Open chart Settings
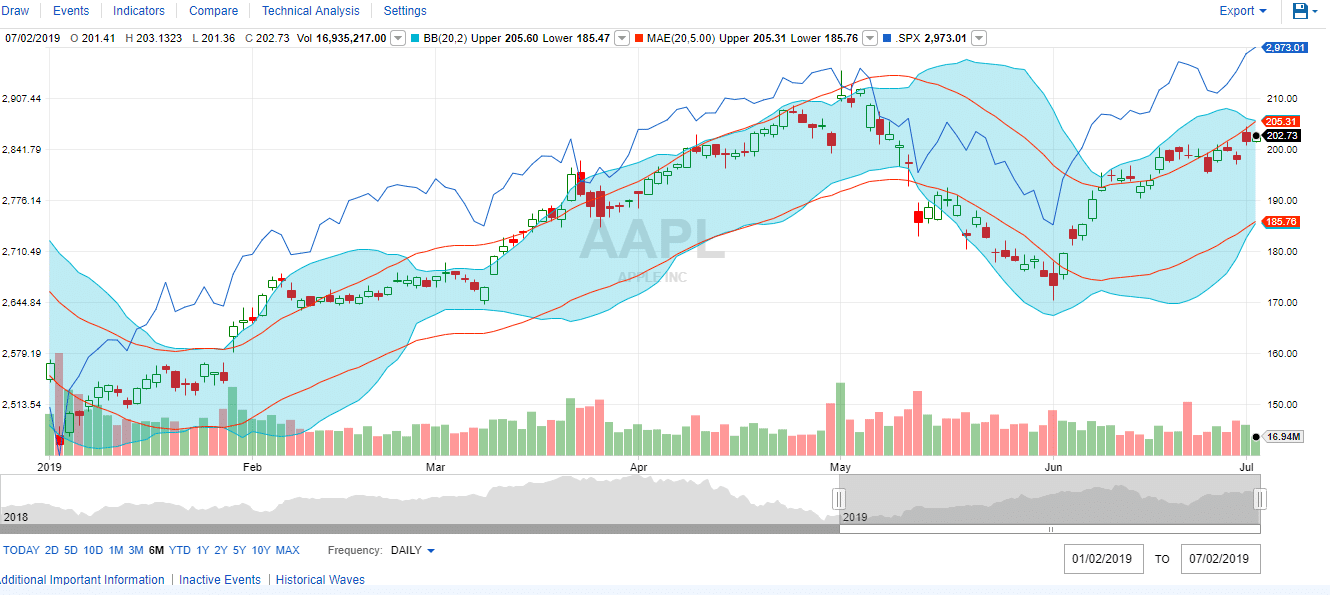Screen dimensions: 1330x595 pos(405,11)
